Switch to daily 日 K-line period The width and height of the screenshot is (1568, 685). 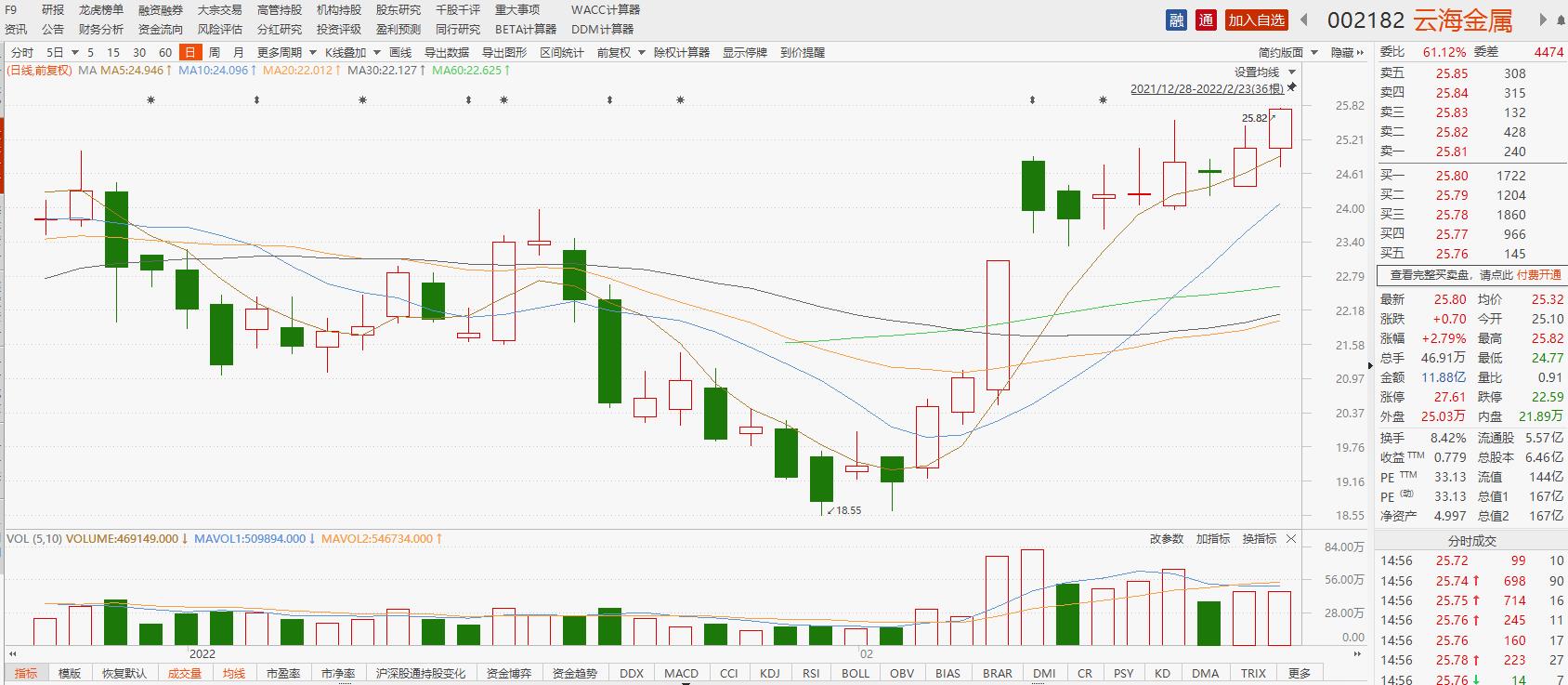pos(190,53)
